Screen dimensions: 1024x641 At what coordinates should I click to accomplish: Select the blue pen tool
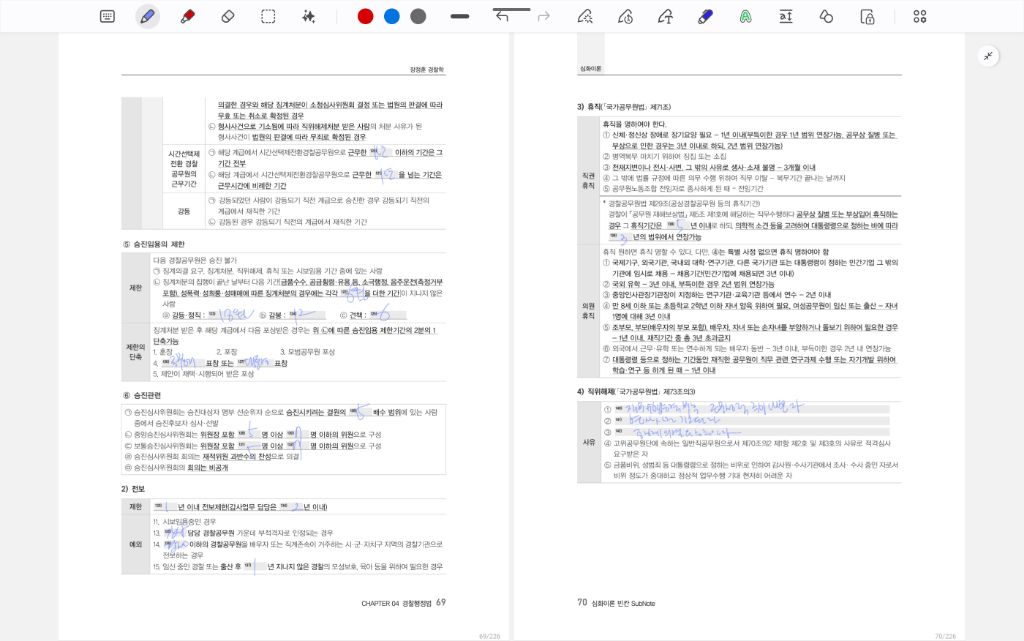(148, 16)
